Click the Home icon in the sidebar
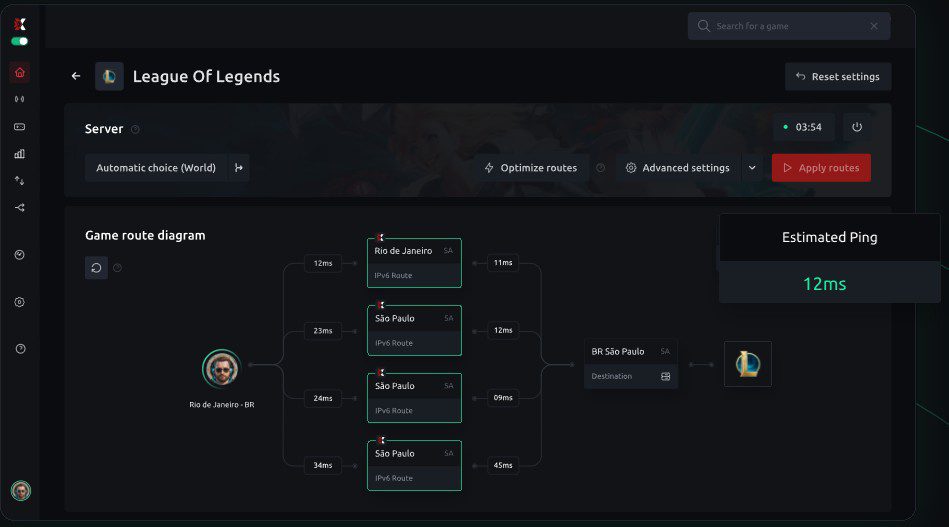Viewport: 949px width, 527px height. [x=20, y=72]
